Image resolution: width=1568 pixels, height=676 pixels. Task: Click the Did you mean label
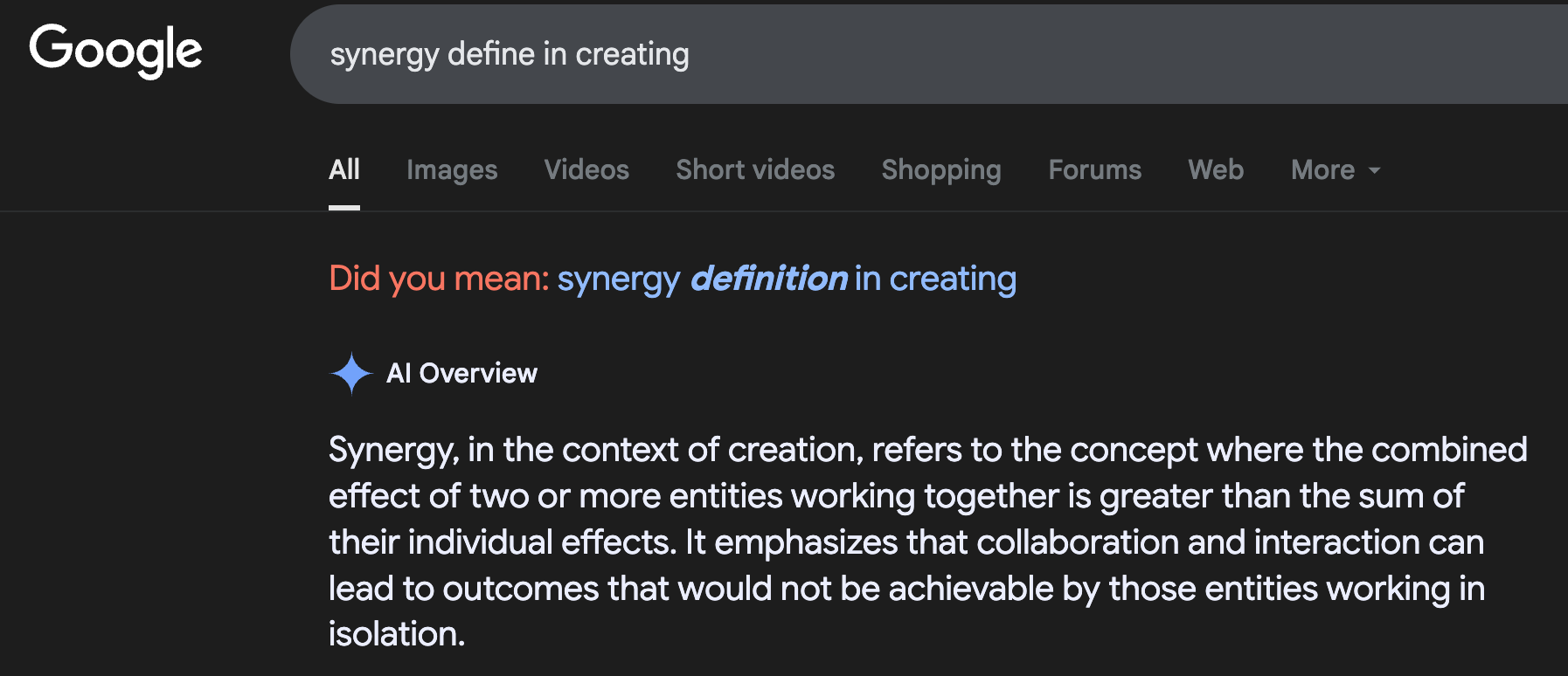(439, 279)
